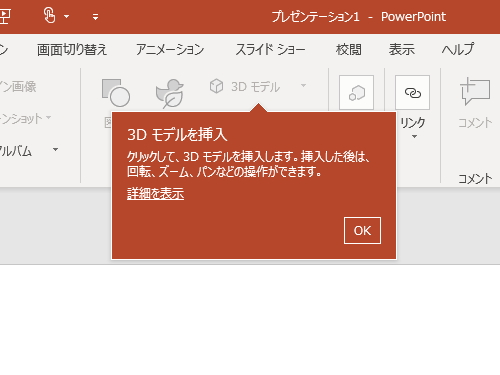The height and width of the screenshot is (375, 500).
Task: Select the スライド ショー tab
Action: tap(270, 50)
